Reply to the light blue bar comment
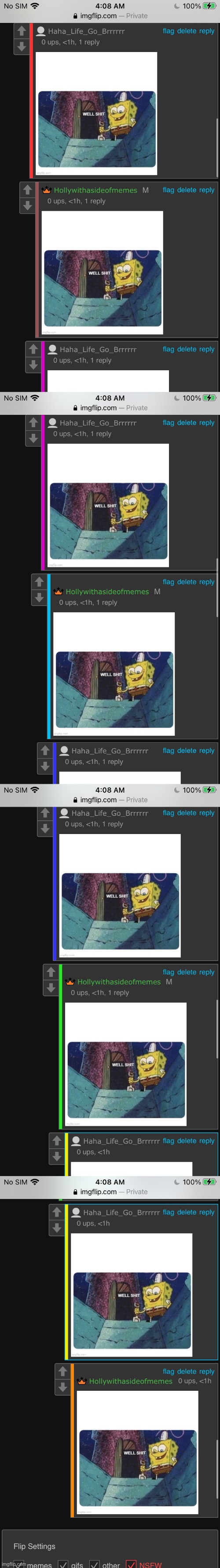The height and width of the screenshot is (1568, 220). pyautogui.click(x=207, y=582)
